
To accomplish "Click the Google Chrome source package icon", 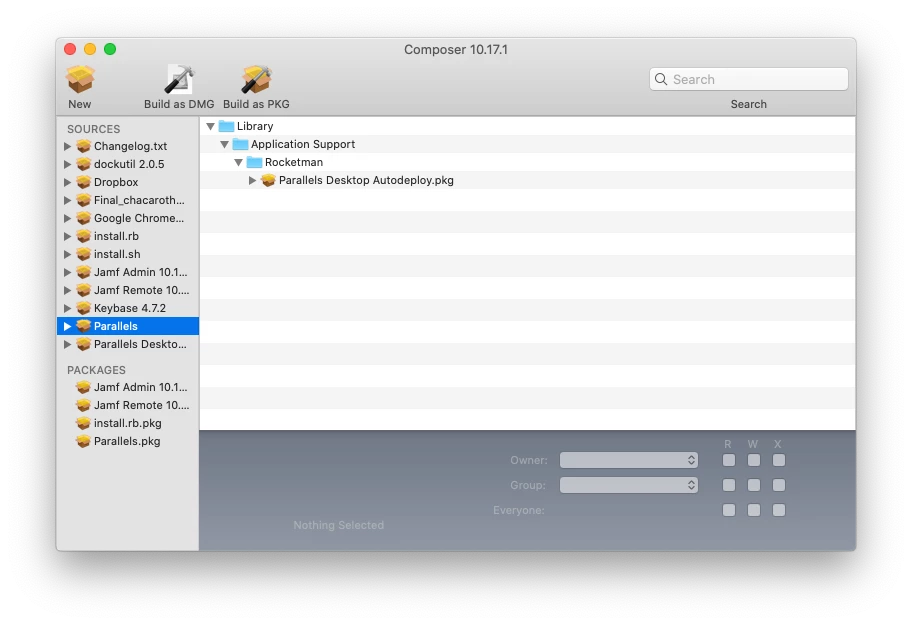I will click(84, 218).
